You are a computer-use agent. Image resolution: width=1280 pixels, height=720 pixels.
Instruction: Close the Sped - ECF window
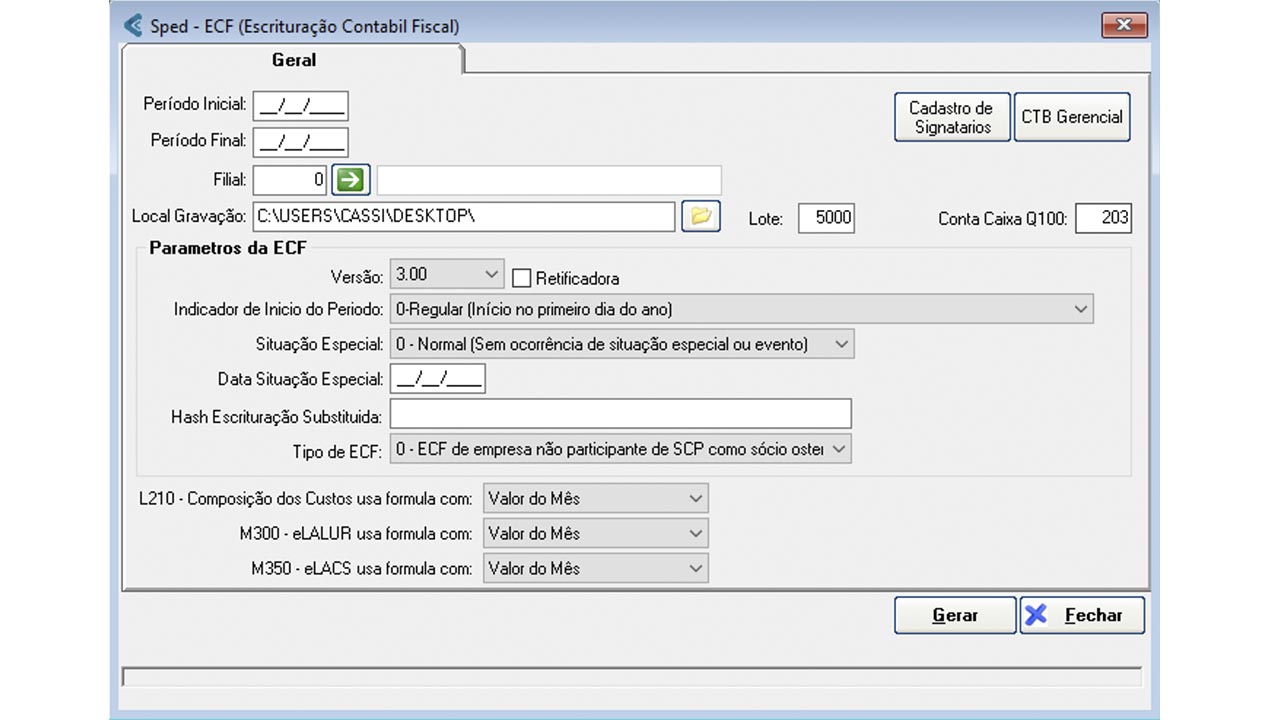point(1123,25)
